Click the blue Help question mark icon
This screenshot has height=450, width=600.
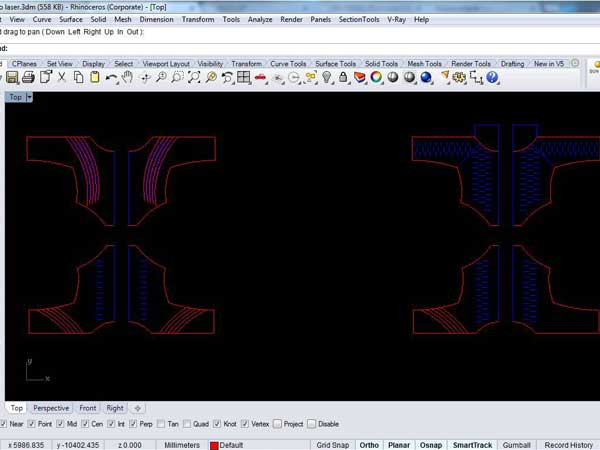point(492,77)
